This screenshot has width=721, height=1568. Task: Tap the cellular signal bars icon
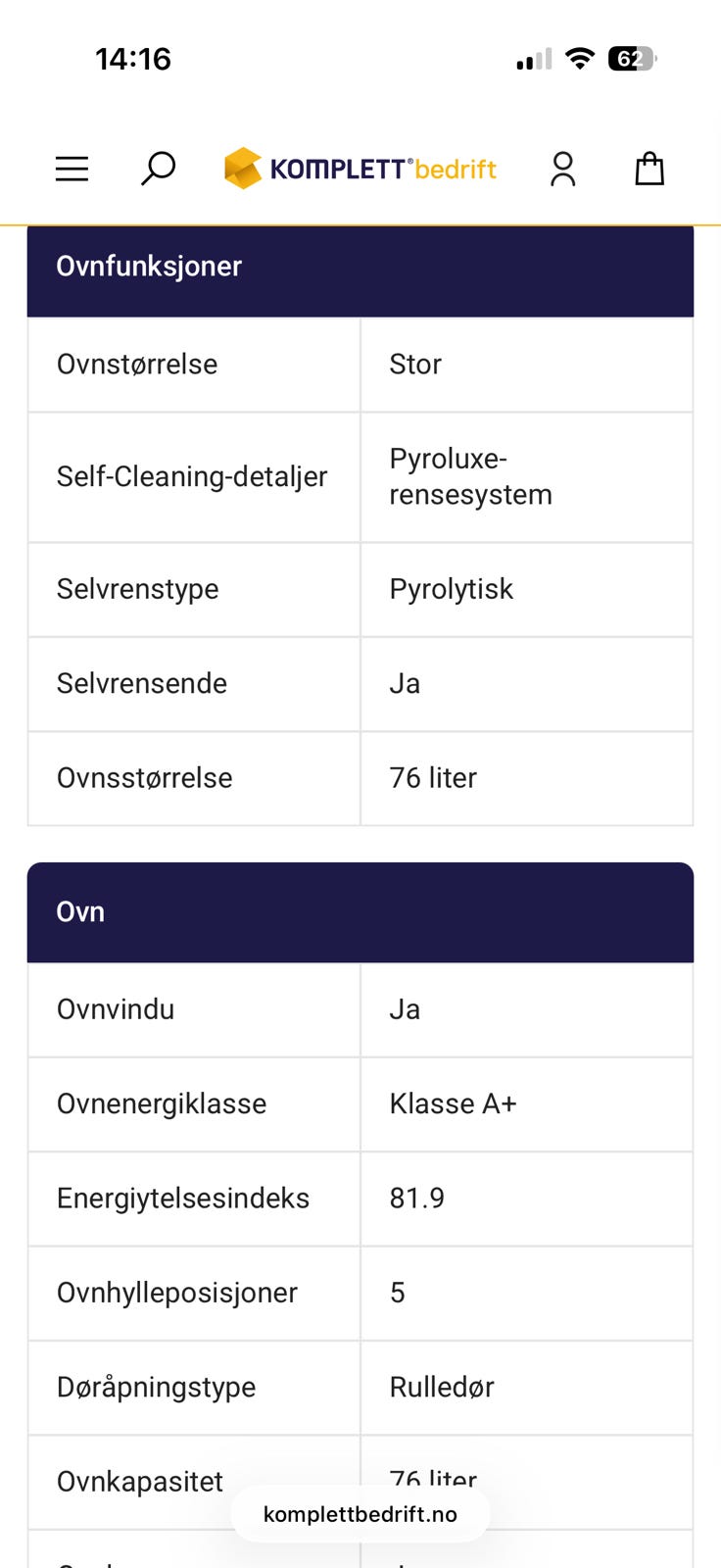(x=530, y=61)
